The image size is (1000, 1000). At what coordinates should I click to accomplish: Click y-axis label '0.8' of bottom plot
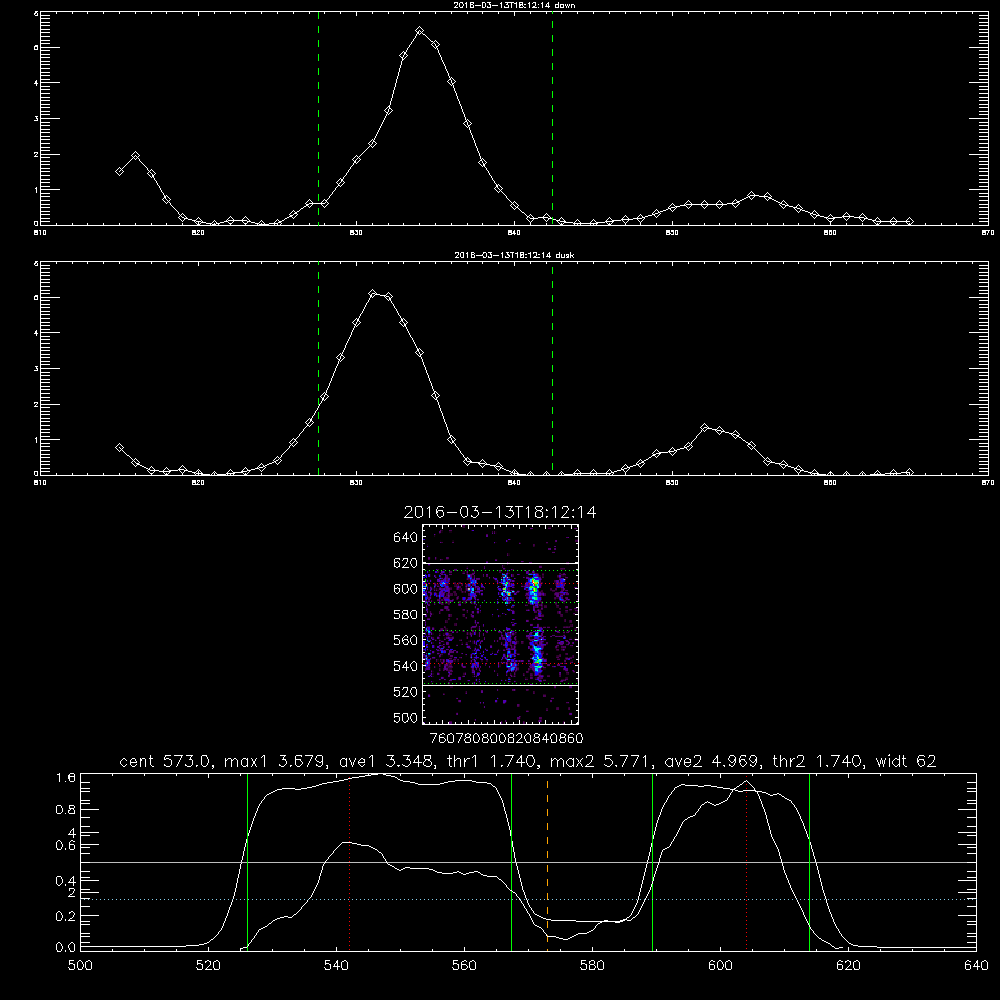pos(66,809)
